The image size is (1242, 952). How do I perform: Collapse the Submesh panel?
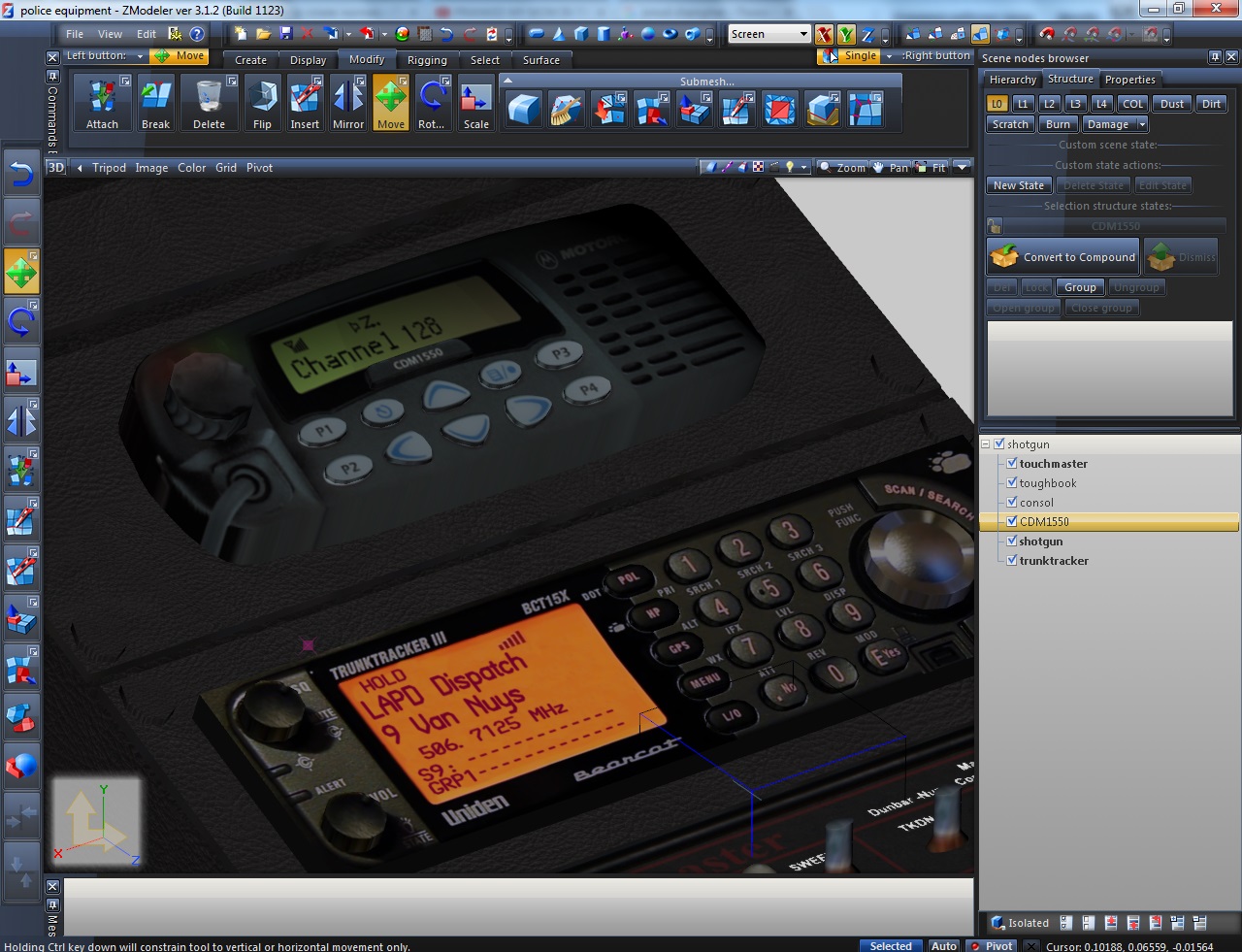coord(507,81)
